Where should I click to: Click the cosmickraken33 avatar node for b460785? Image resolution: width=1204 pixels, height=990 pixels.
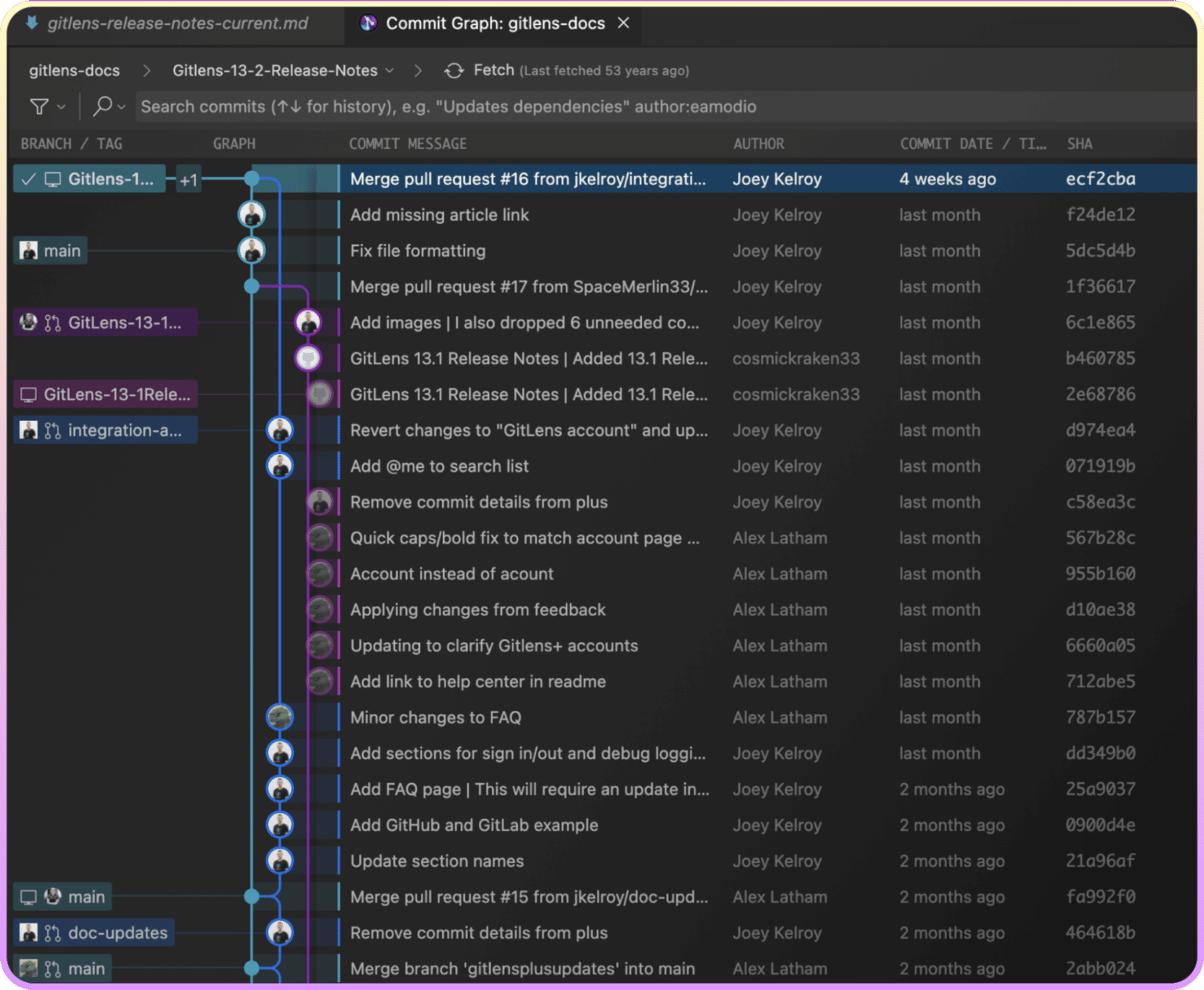point(308,359)
